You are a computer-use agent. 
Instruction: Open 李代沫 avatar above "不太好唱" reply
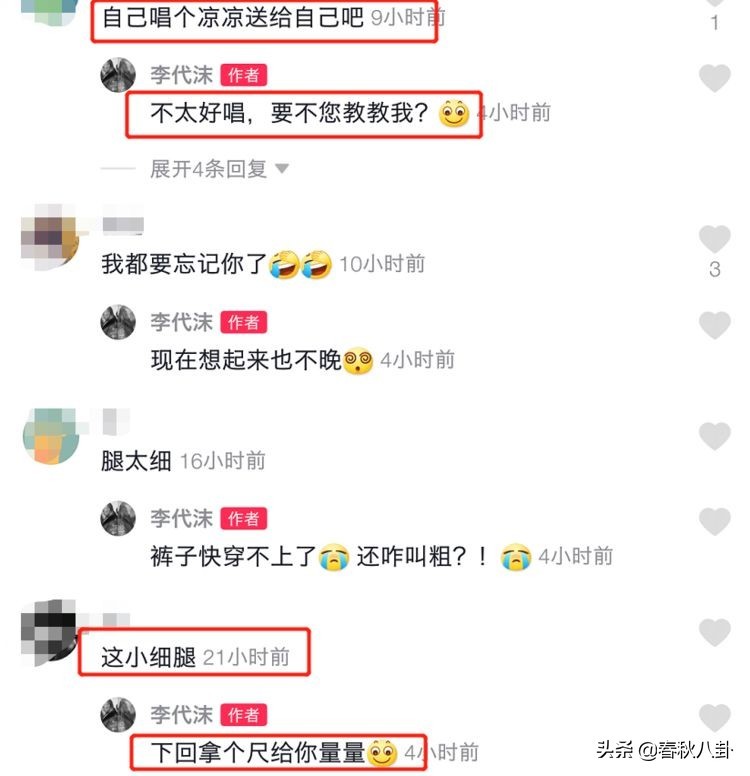click(118, 75)
